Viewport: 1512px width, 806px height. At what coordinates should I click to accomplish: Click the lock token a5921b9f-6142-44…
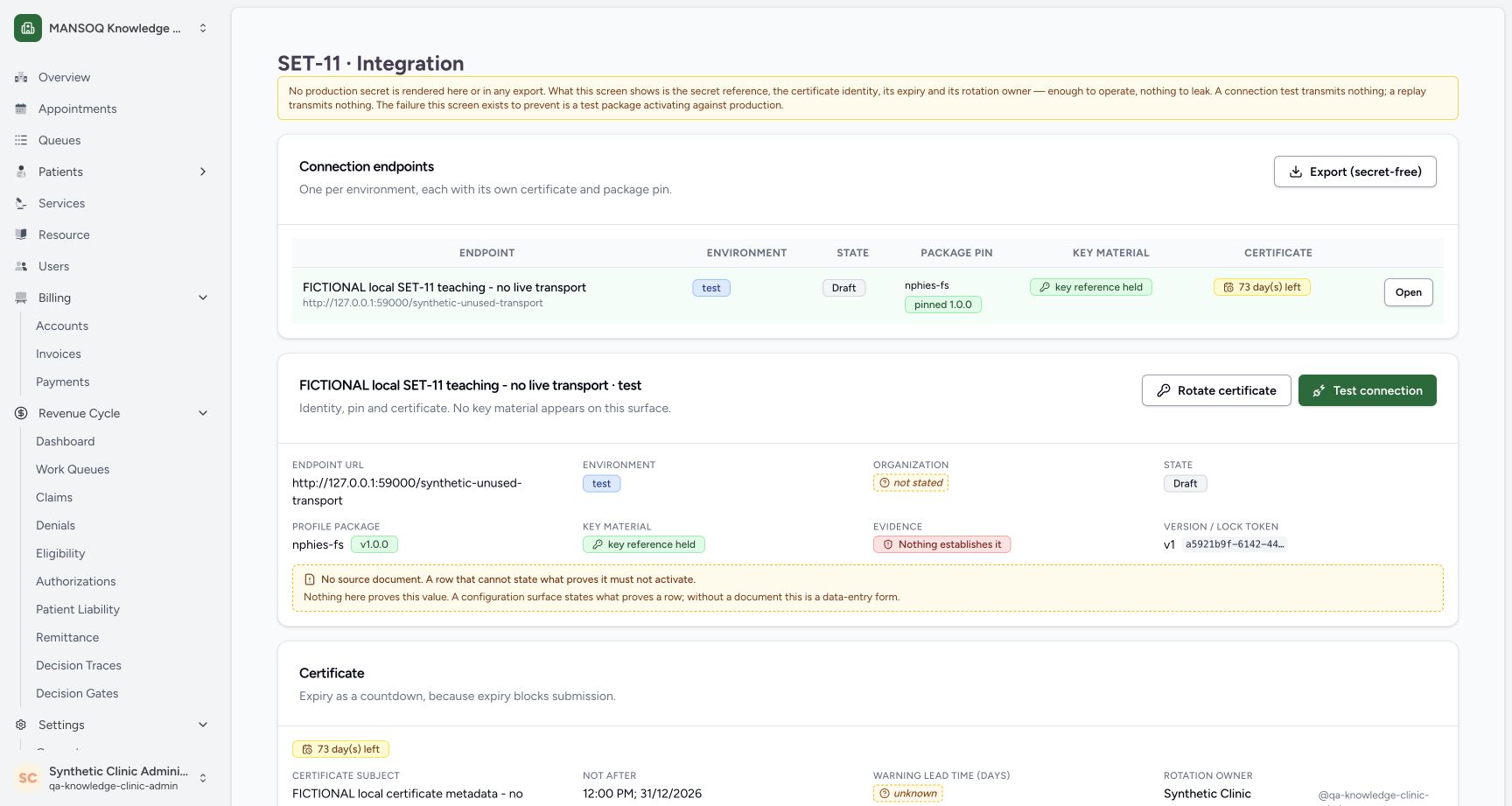[x=1235, y=544]
